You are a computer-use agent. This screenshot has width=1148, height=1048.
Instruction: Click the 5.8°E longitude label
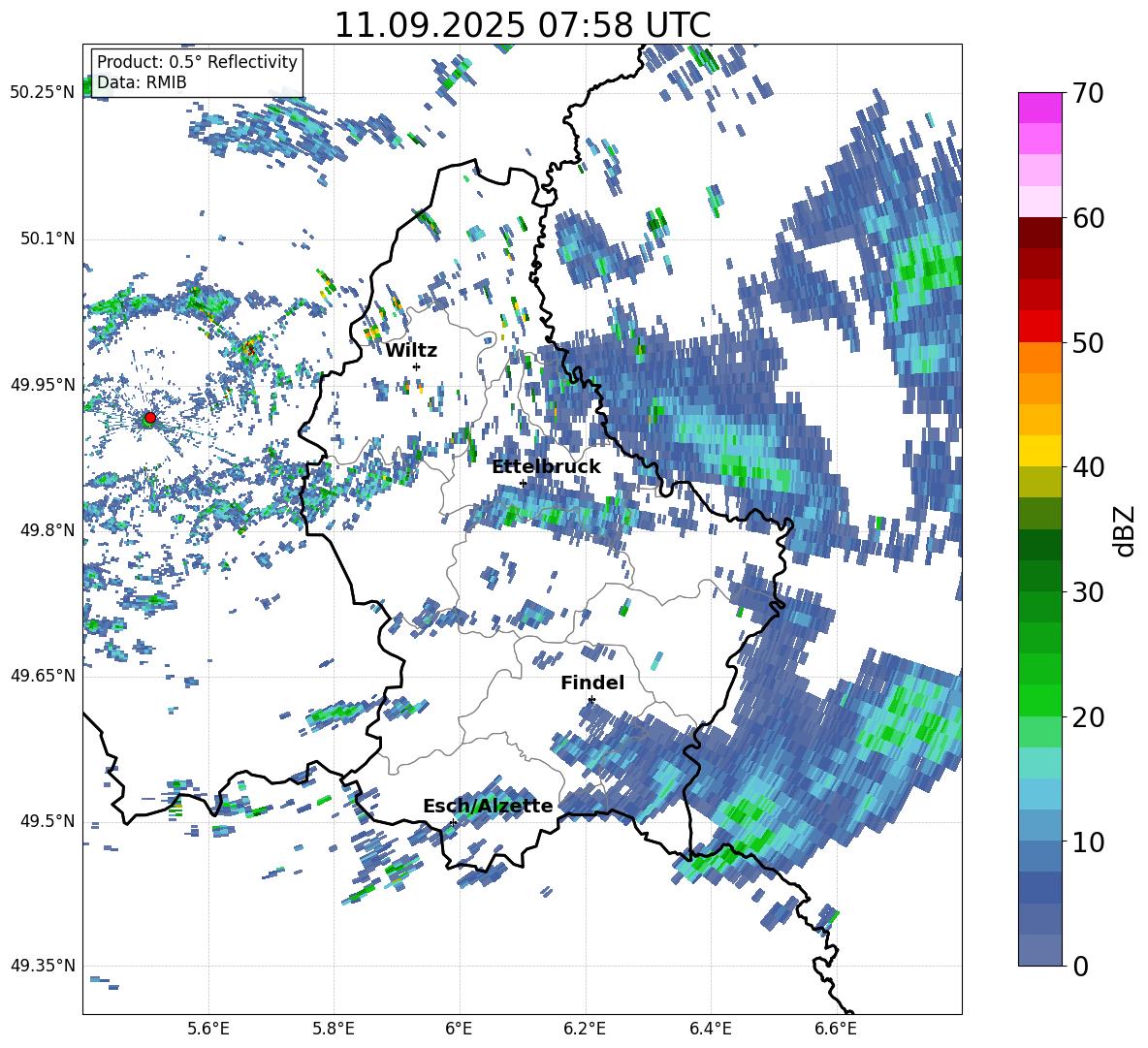(x=334, y=1029)
